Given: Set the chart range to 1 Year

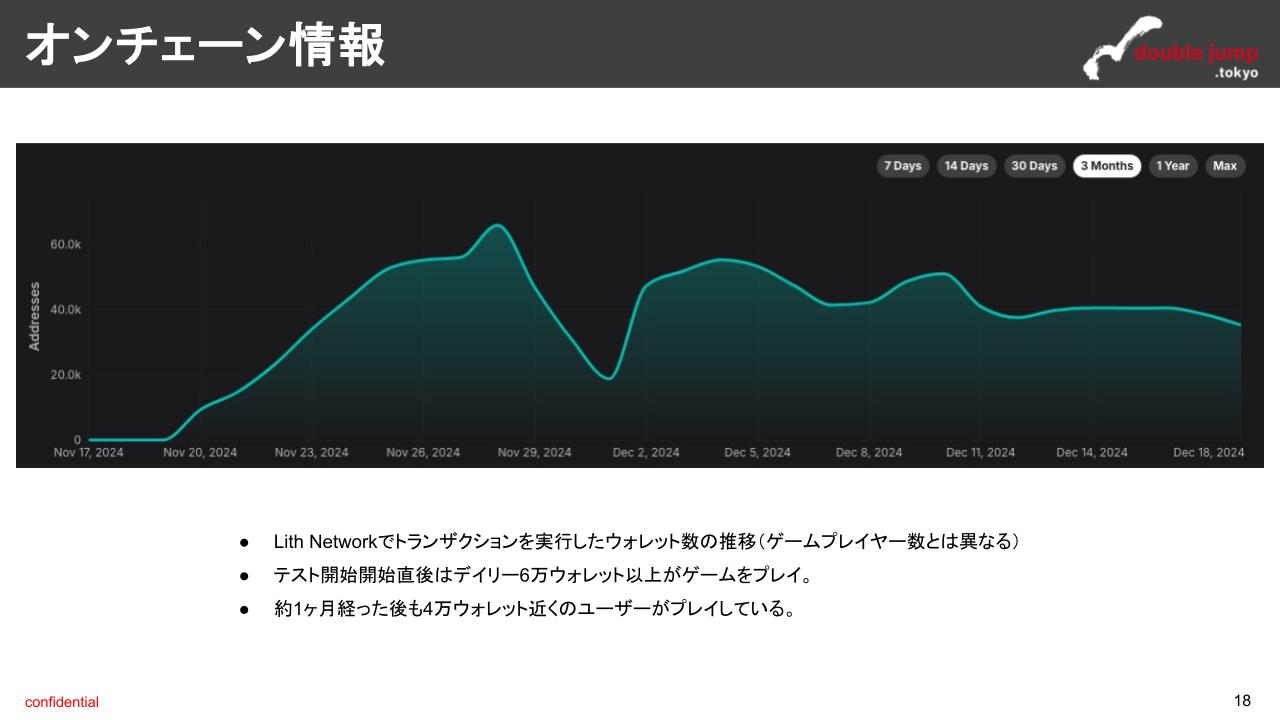Looking at the screenshot, I should click(1172, 166).
